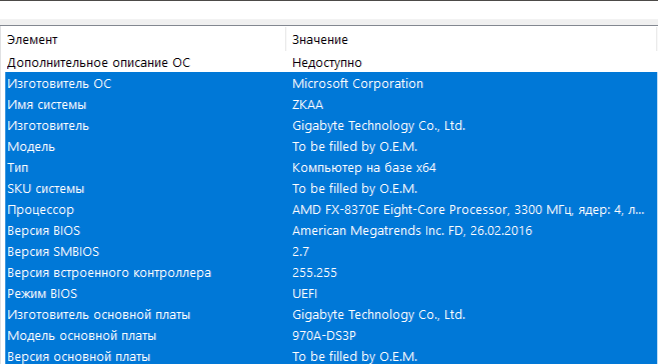Click the "UEFI" BIOS mode value
Image resolution: width=658 pixels, height=364 pixels.
coord(305,294)
